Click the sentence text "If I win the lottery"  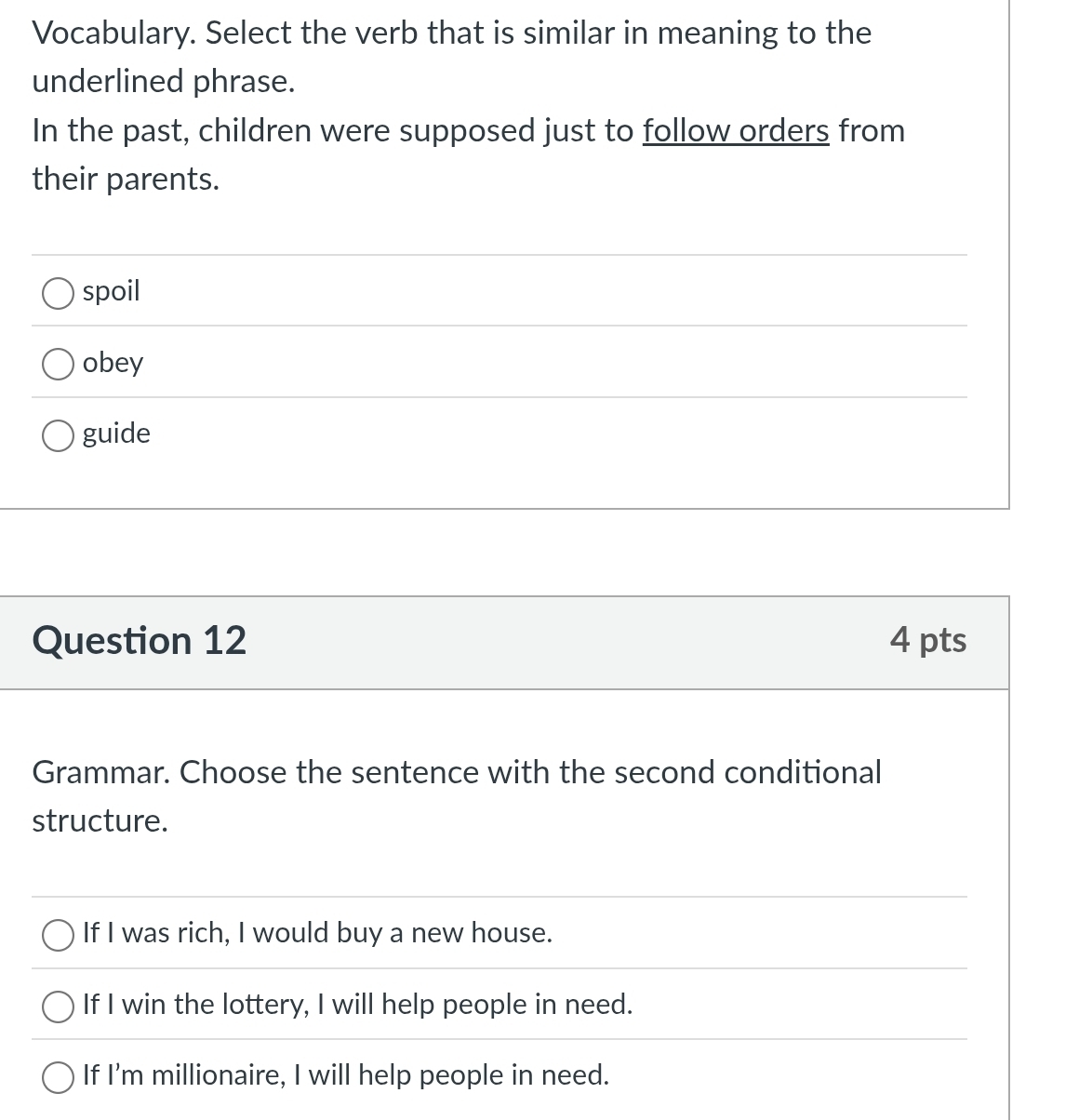[x=195, y=1005]
